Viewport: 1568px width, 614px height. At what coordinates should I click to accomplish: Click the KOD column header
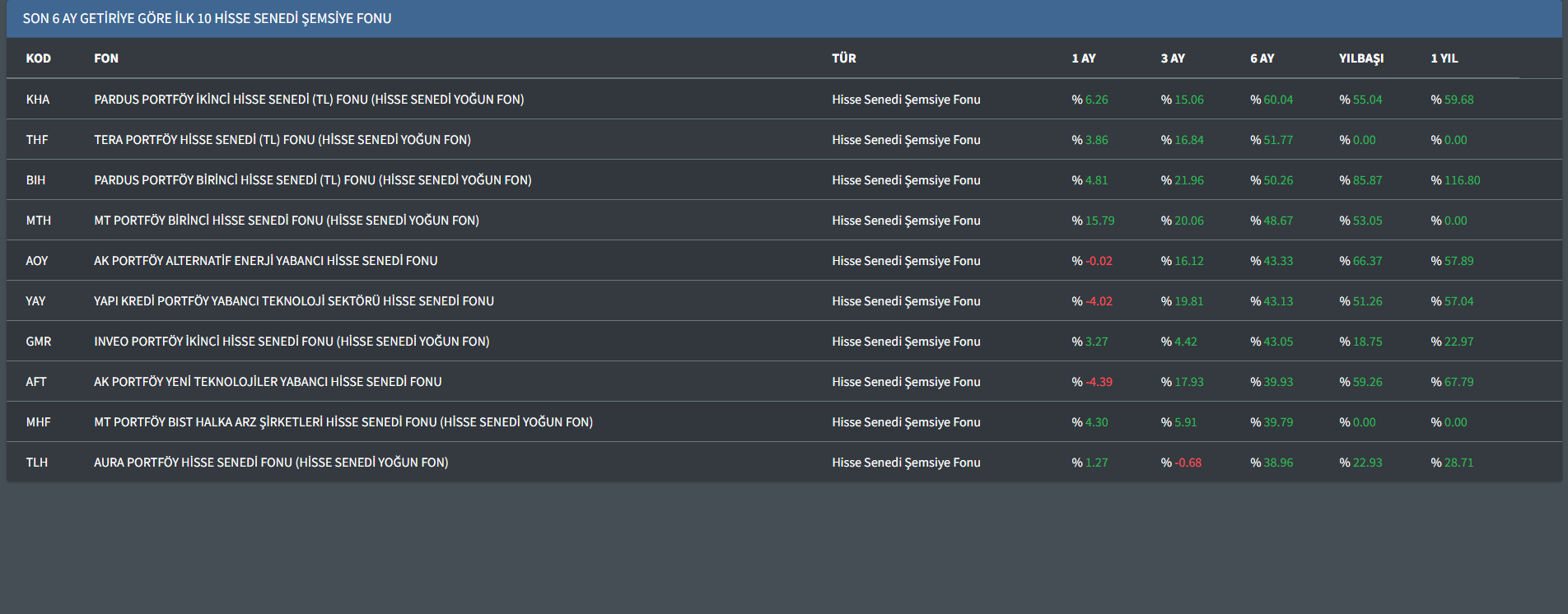pos(38,58)
